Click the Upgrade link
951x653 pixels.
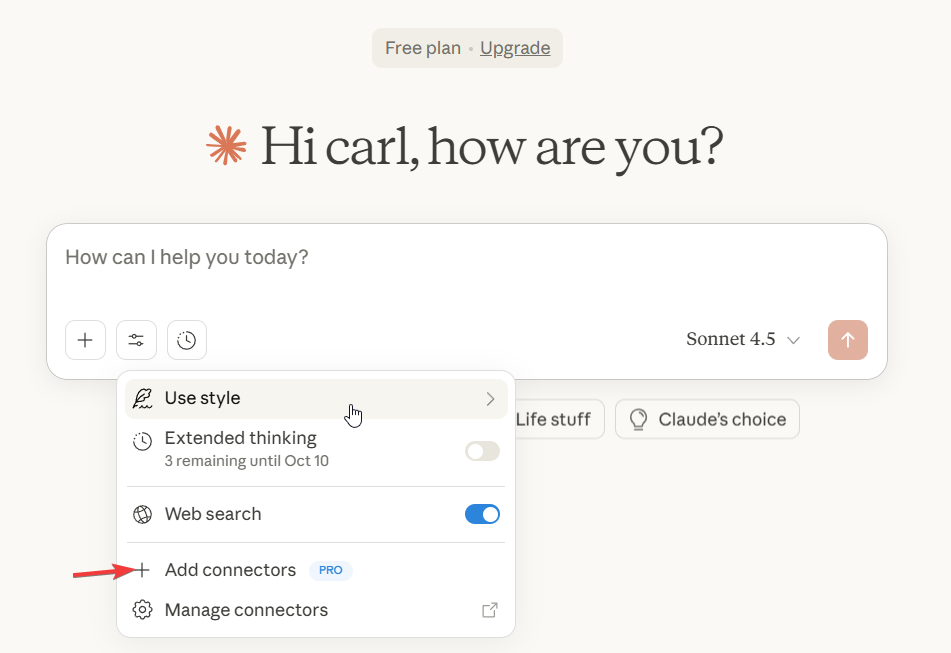(515, 48)
